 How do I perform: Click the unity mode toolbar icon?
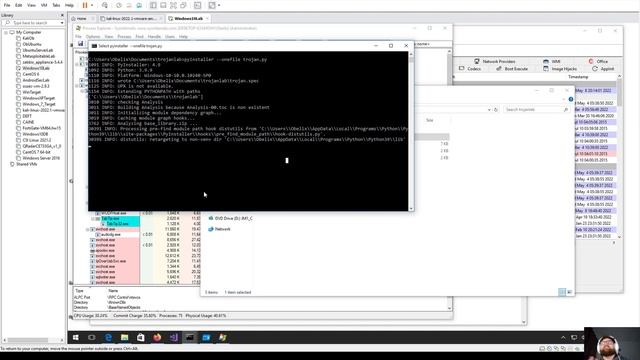183,5
